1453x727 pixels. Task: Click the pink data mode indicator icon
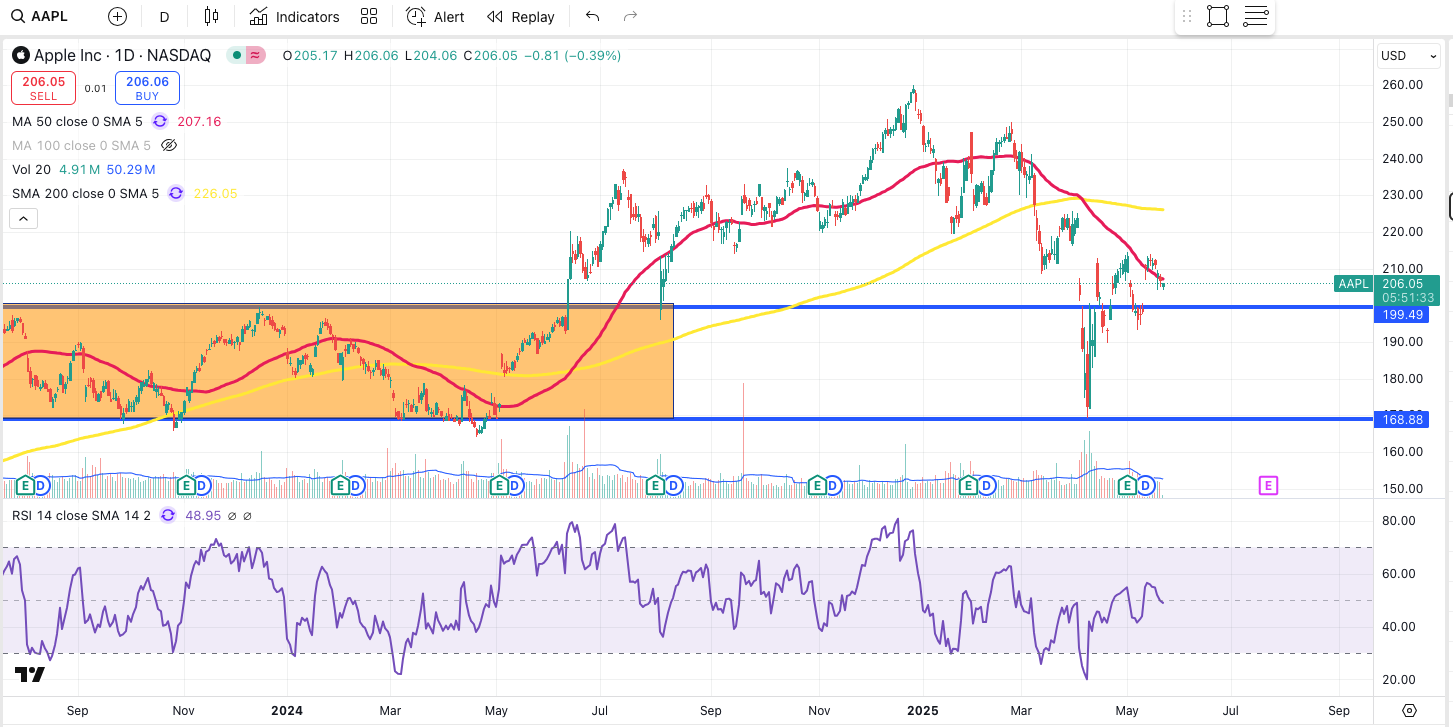tap(256, 55)
